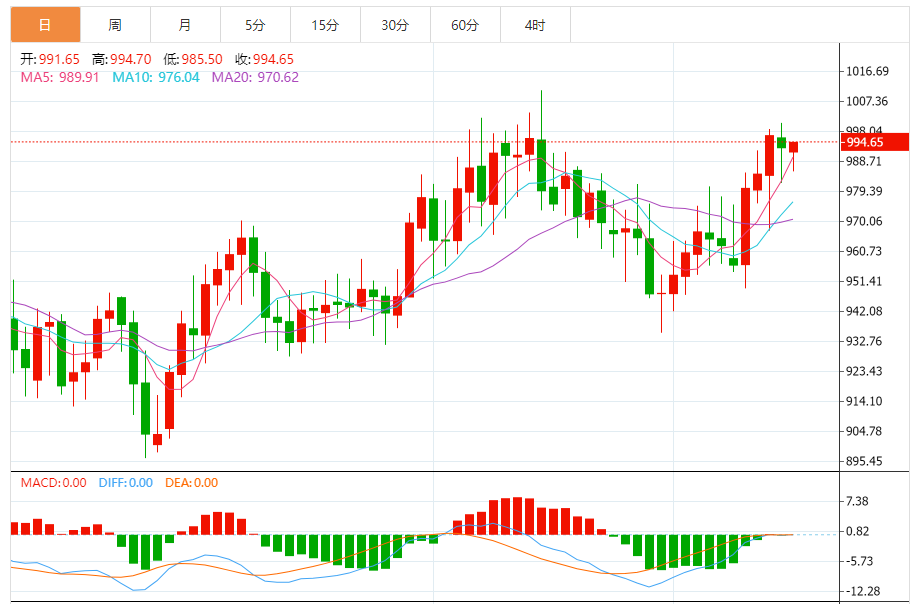The image size is (916, 604).
Task: Click the 低:985.50 low price value
Action: (x=193, y=59)
